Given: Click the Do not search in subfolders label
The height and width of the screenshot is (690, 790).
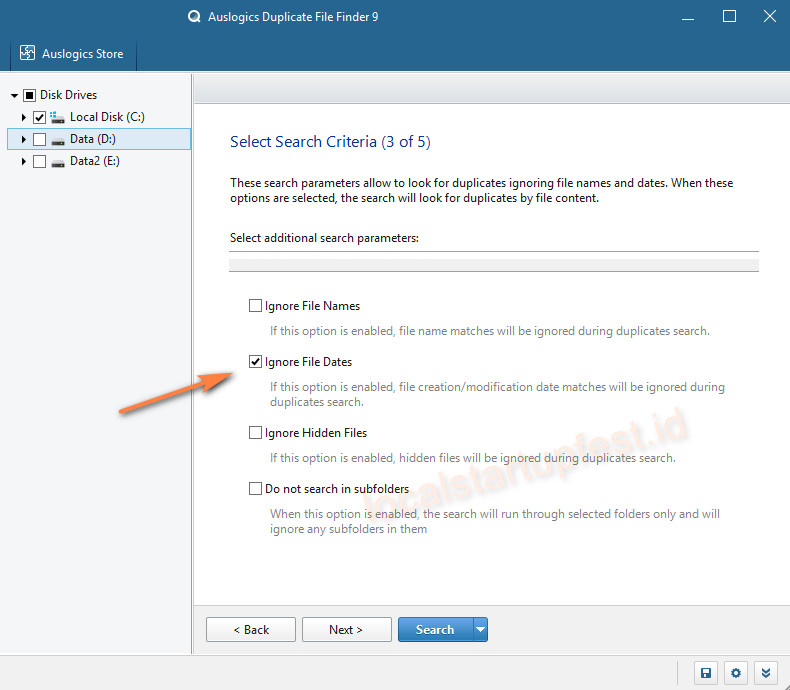Looking at the screenshot, I should [337, 489].
